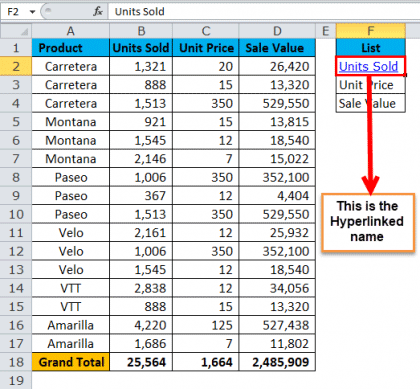Select the List header cell in F1
420x389 pixels.
point(371,48)
